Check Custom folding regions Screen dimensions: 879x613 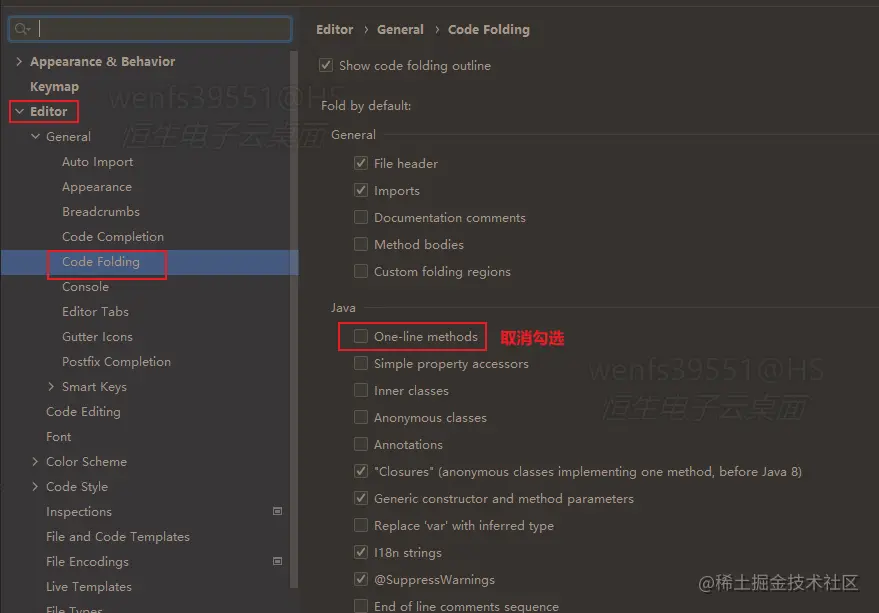pyautogui.click(x=361, y=271)
